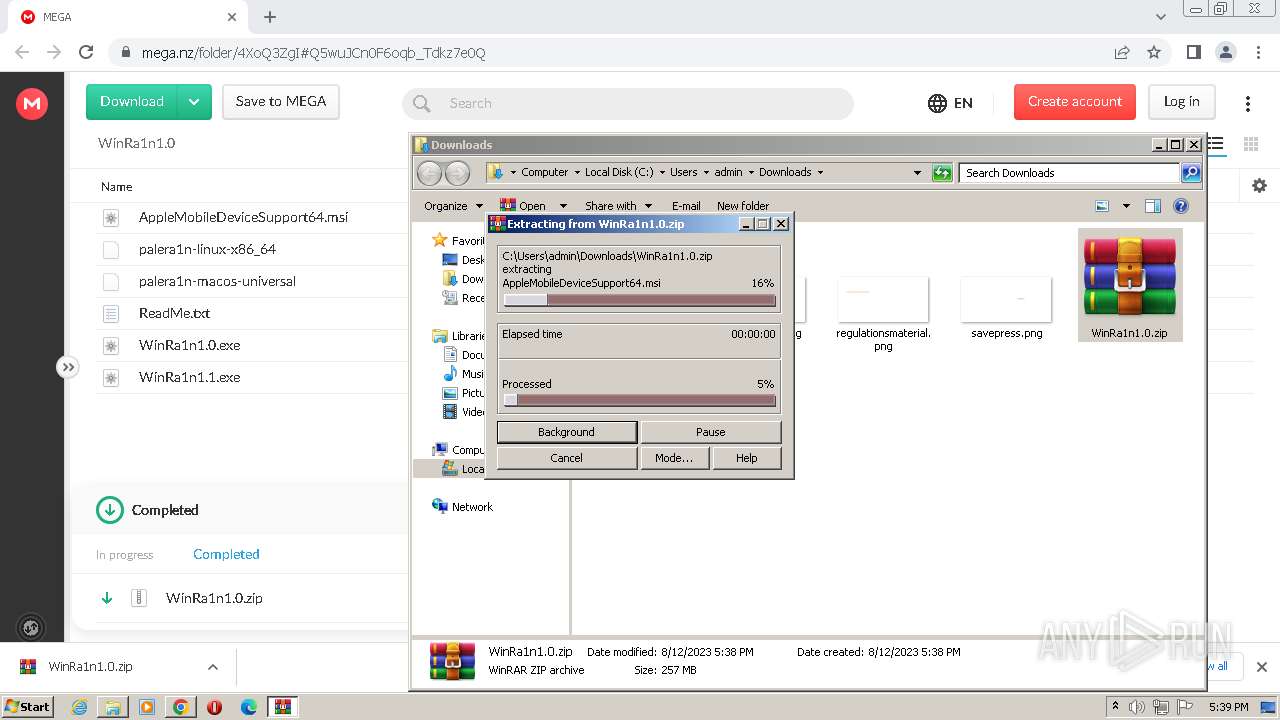Click the Create account button
The width and height of the screenshot is (1280, 720).
pos(1075,102)
